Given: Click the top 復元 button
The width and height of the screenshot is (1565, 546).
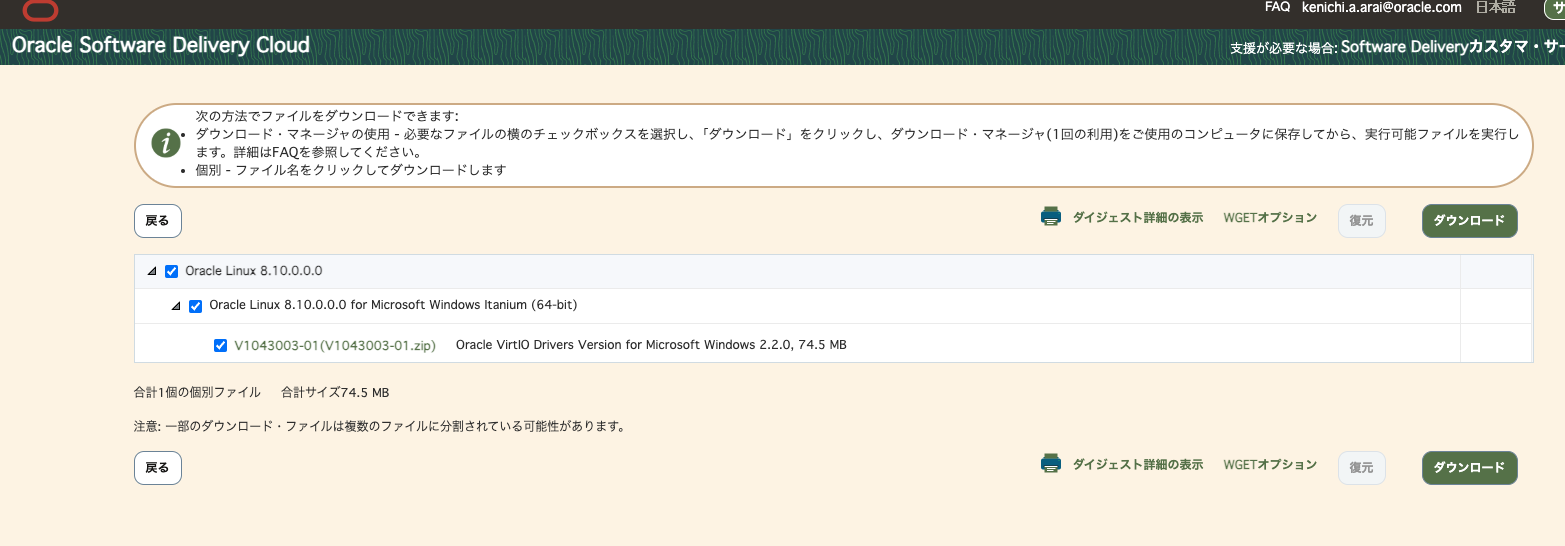Looking at the screenshot, I should 1361,221.
